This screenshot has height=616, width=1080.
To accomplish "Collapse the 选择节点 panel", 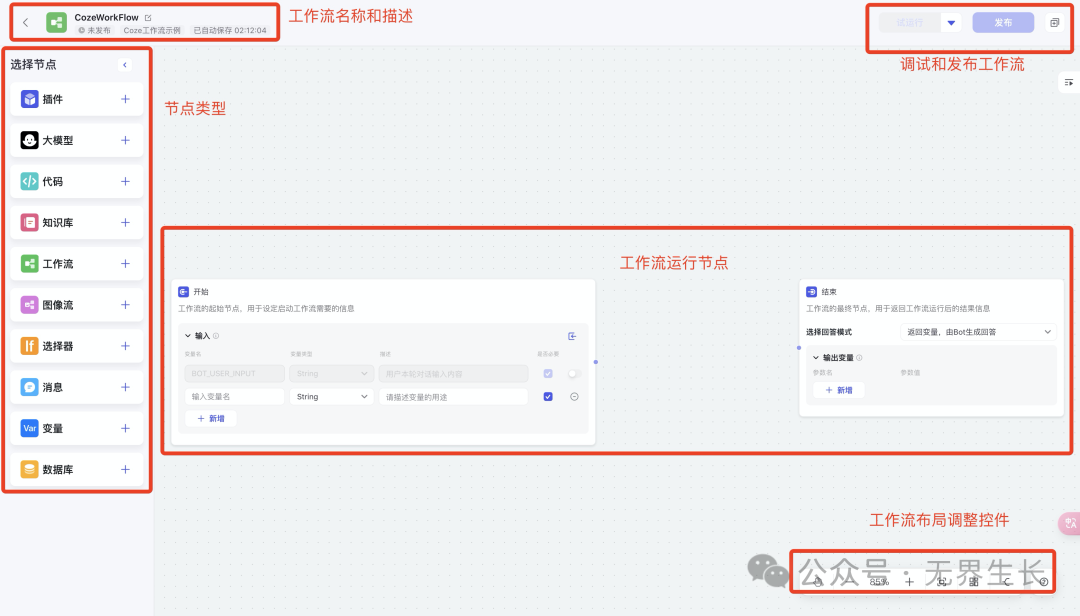I will coord(125,65).
